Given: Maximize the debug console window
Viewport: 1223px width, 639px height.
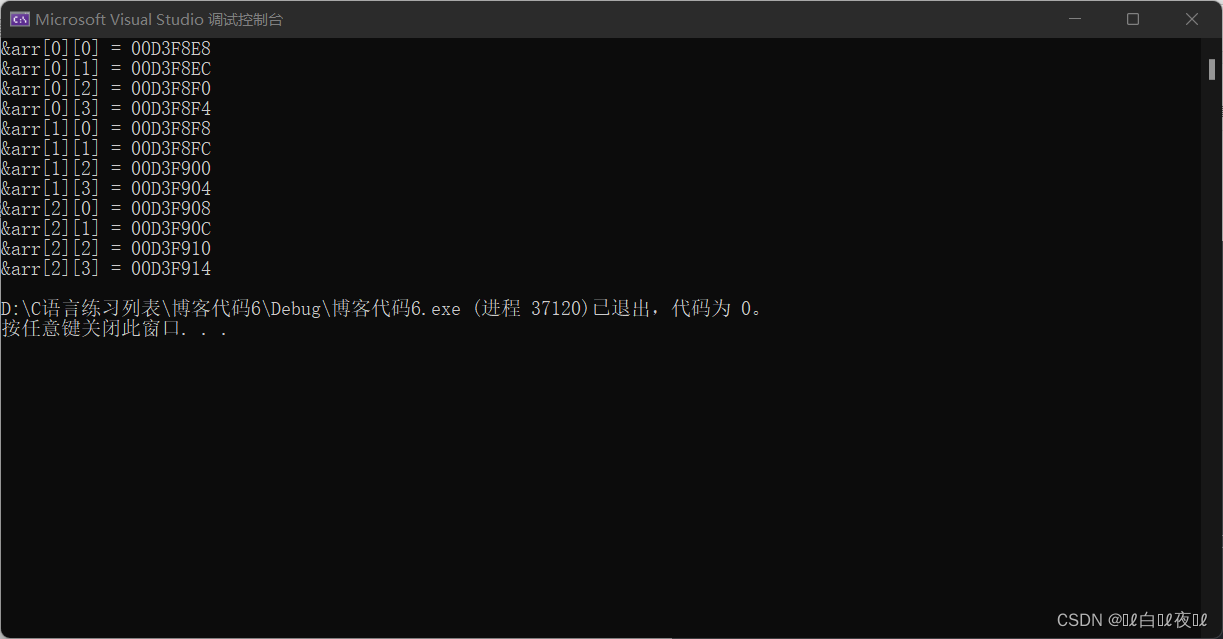Looking at the screenshot, I should [x=1133, y=19].
